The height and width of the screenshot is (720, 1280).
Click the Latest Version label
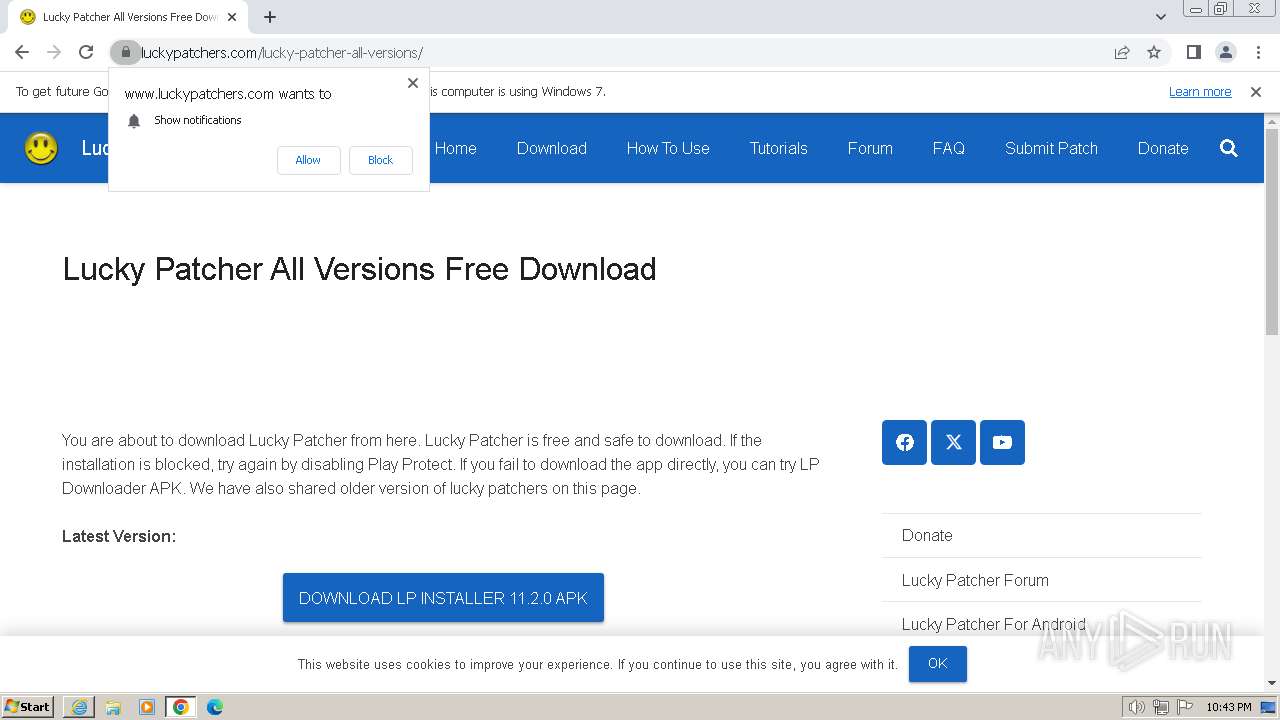click(119, 536)
